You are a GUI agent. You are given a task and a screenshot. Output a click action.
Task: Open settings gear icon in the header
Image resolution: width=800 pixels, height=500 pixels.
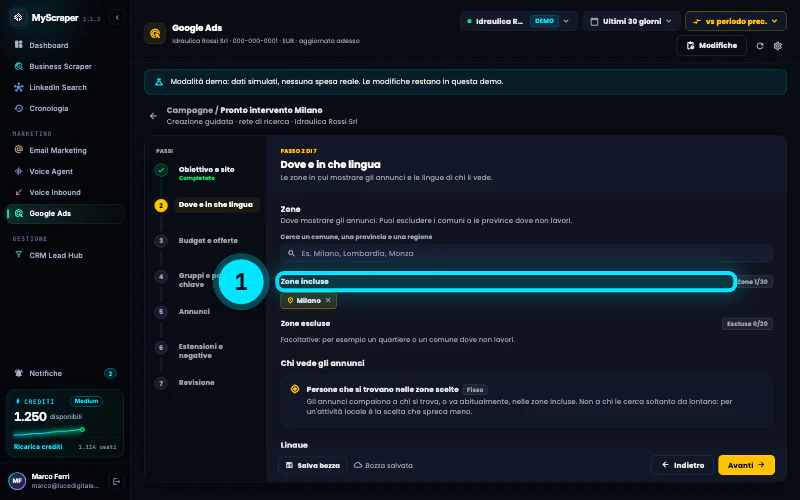(778, 46)
